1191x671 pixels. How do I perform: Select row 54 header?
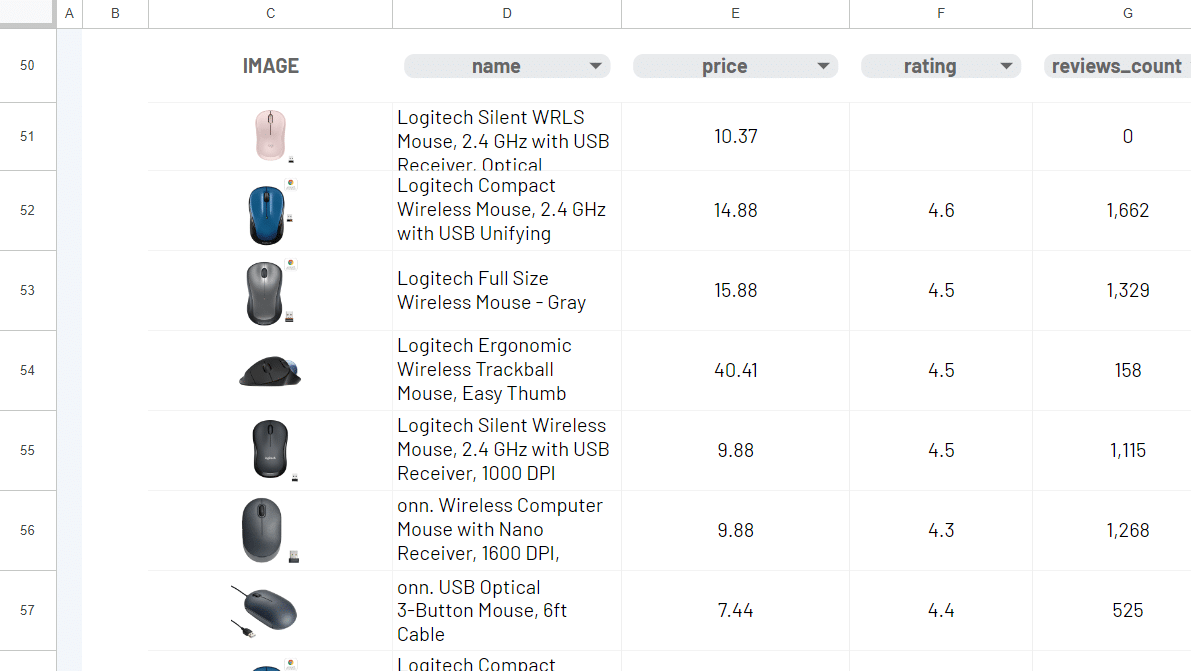(27, 370)
